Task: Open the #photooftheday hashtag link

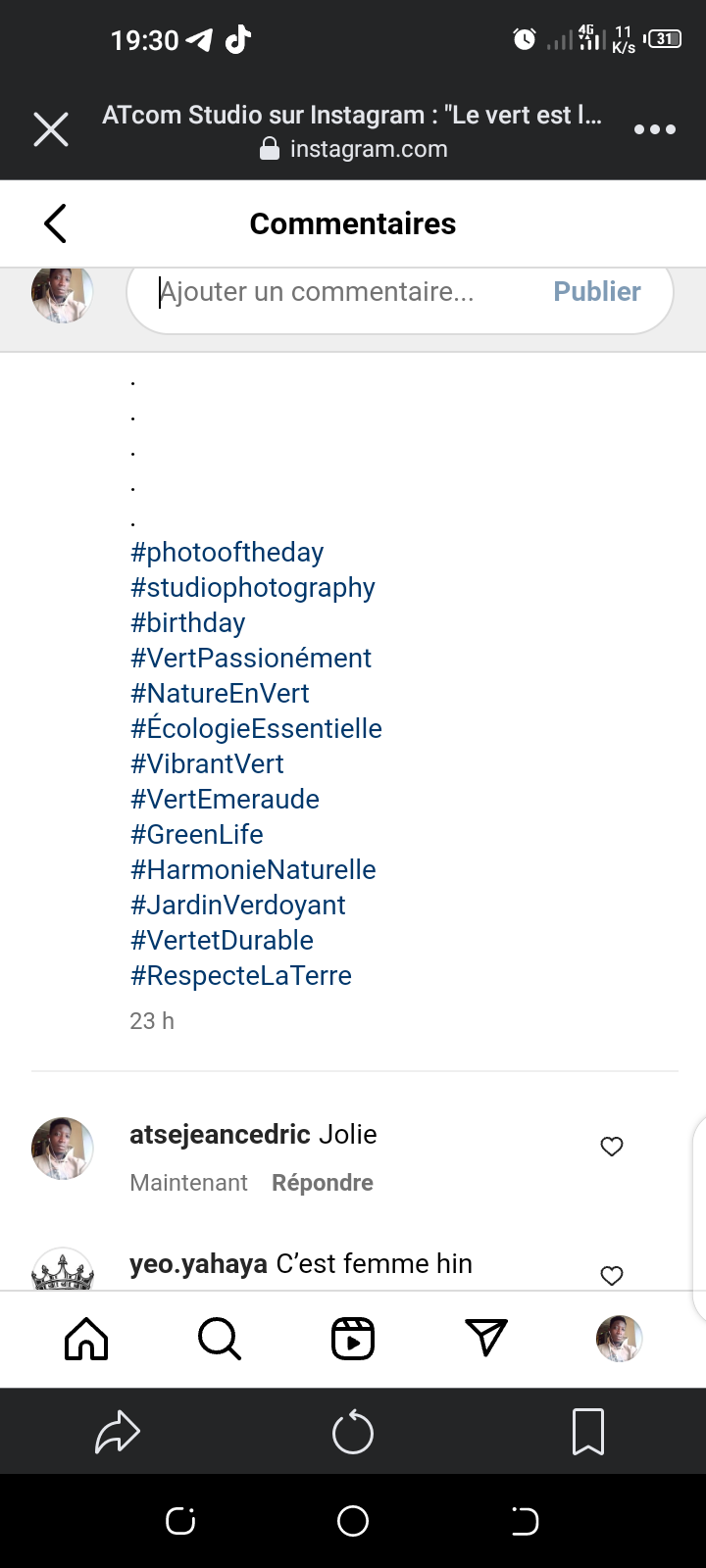Action: point(227,553)
